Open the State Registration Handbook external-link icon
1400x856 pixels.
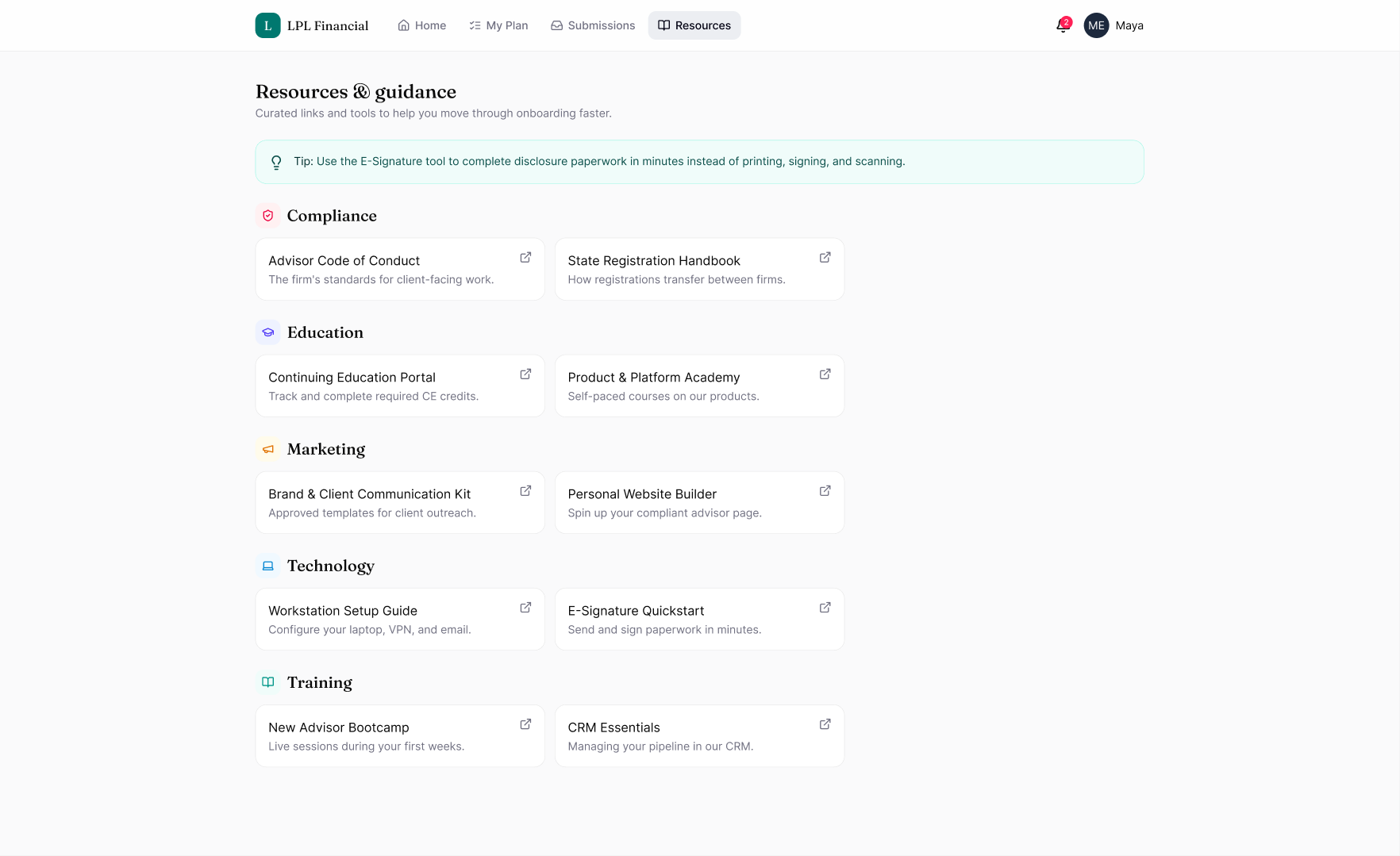tap(825, 258)
